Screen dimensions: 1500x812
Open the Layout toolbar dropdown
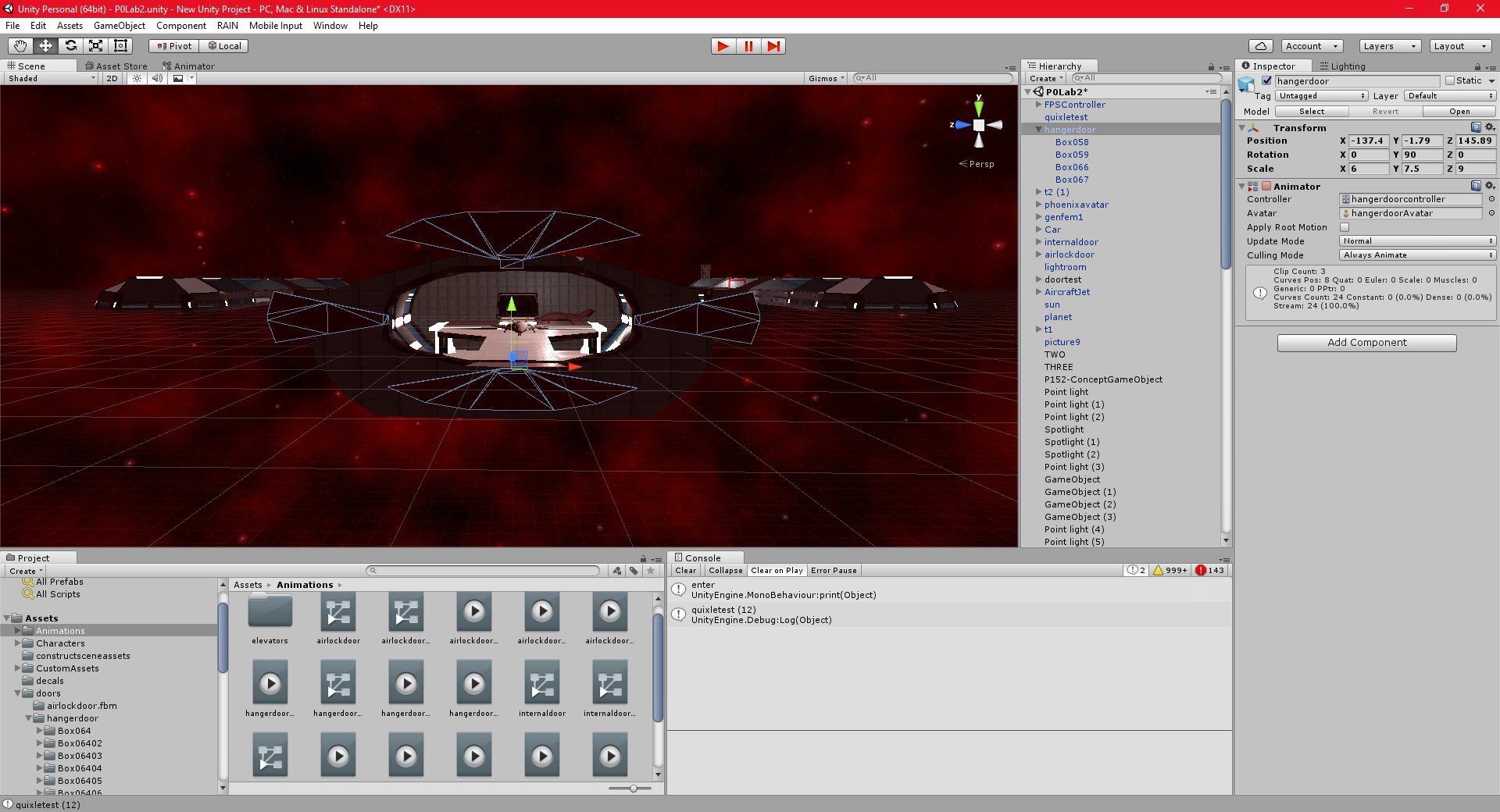[1459, 46]
